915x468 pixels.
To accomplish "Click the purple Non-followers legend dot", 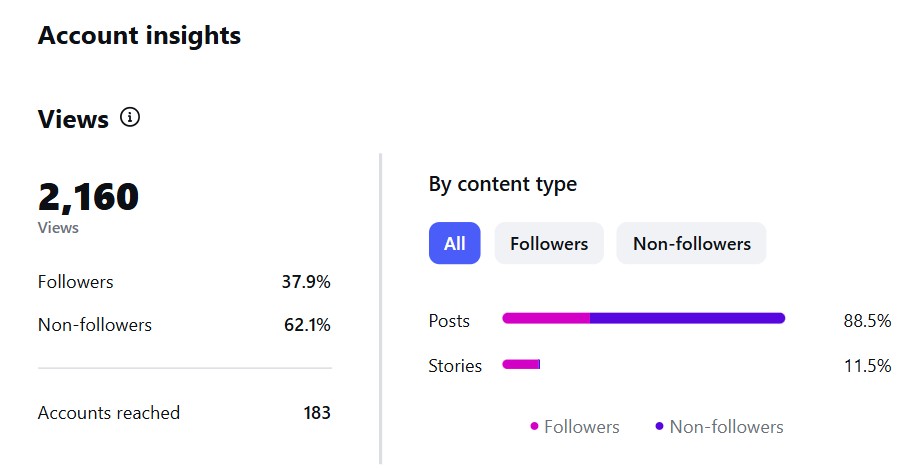I will pos(660,427).
